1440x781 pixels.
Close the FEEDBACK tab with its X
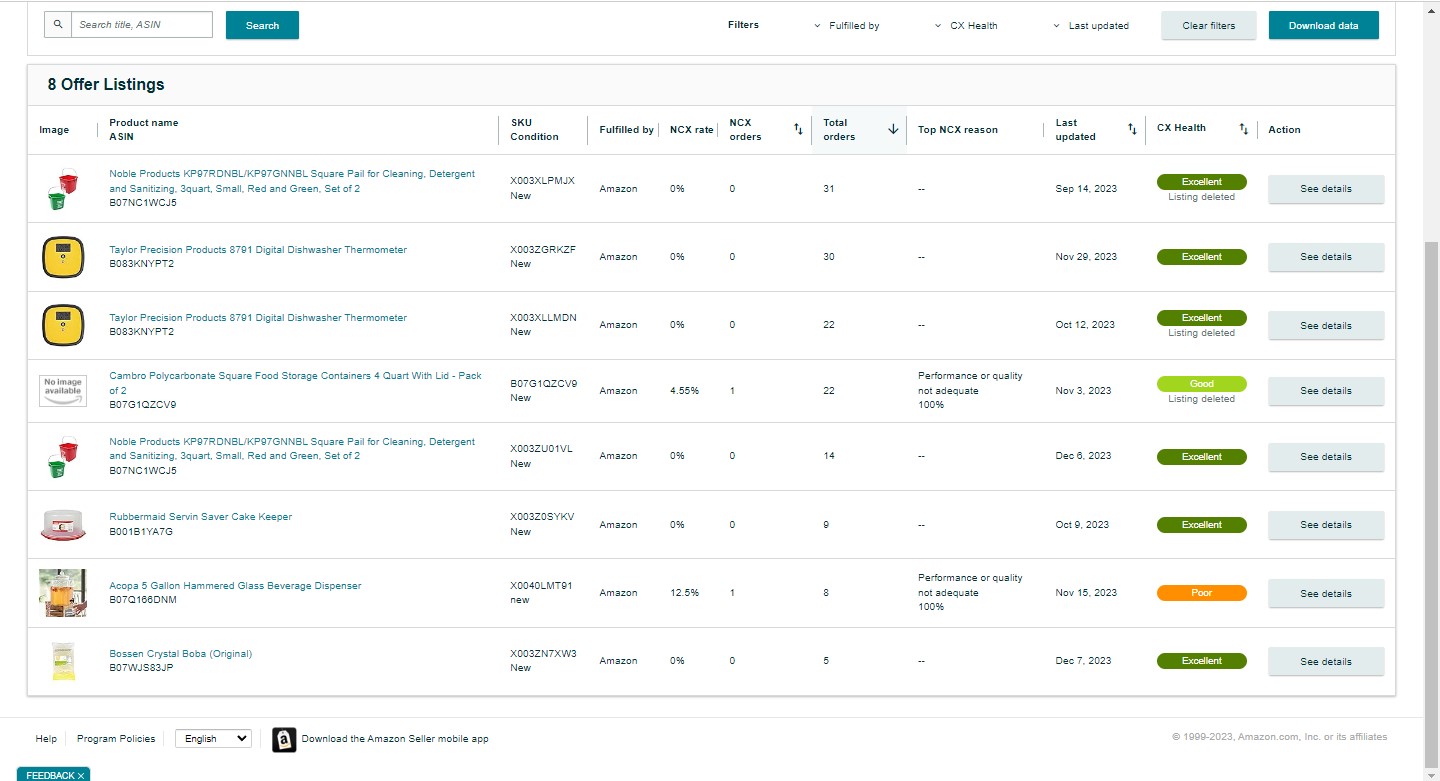click(x=81, y=775)
